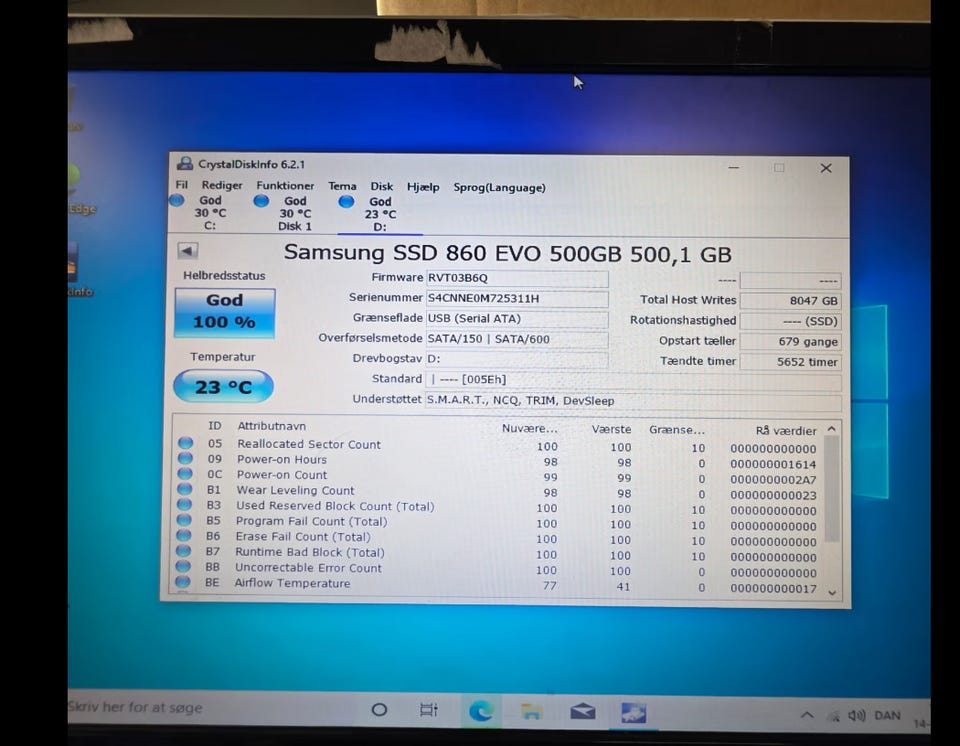Viewport: 960px width, 746px height.
Task: Select the Program Fail Count (Total) row
Action: click(x=498, y=522)
